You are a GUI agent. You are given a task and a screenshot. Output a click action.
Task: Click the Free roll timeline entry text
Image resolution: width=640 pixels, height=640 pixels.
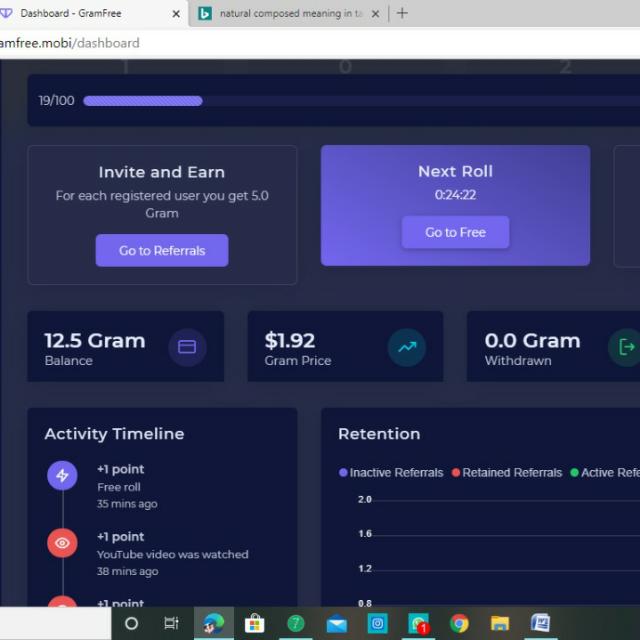[x=119, y=487]
